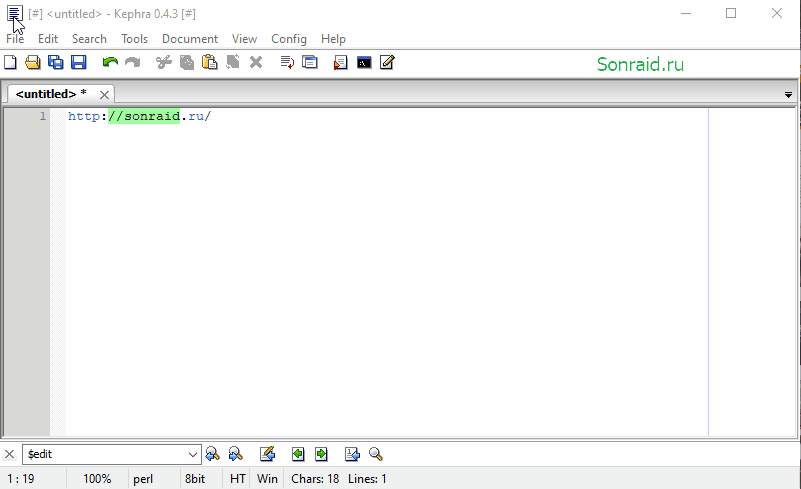This screenshot has width=801, height=489.
Task: Open the console output panel icon
Action: click(364, 62)
